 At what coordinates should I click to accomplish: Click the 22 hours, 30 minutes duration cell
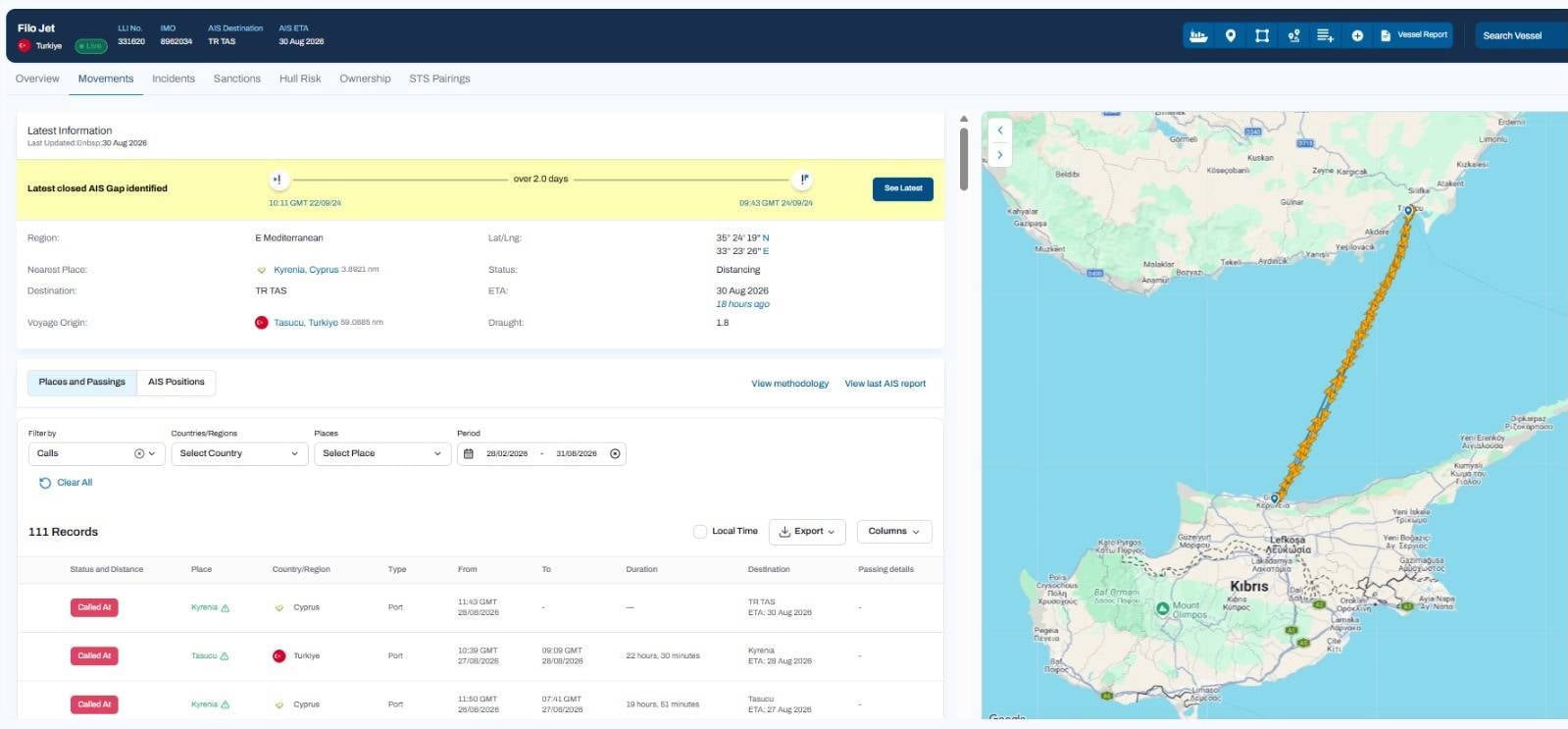pos(663,655)
